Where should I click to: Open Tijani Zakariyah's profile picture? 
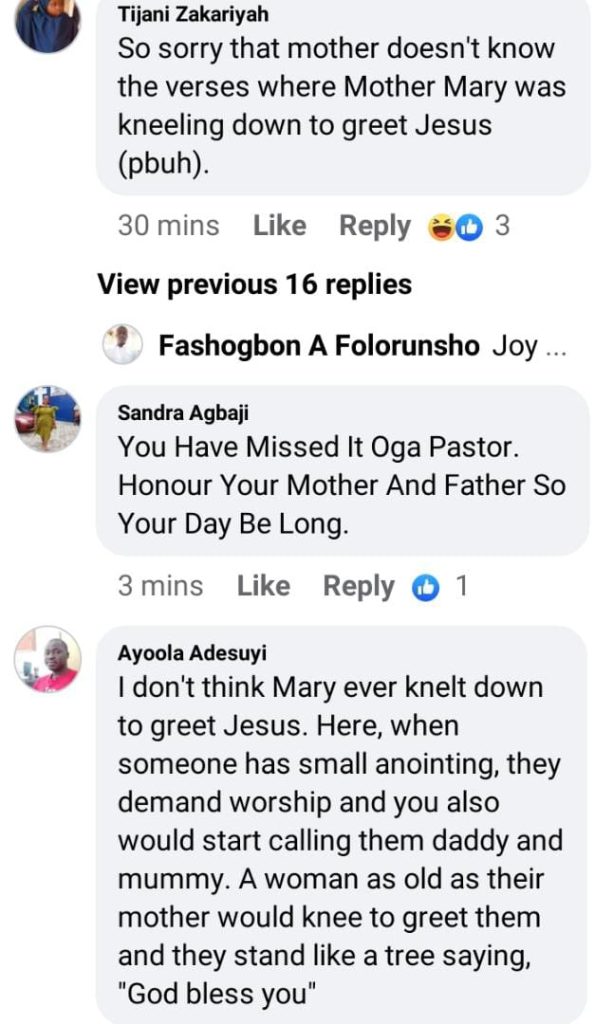tap(47, 22)
